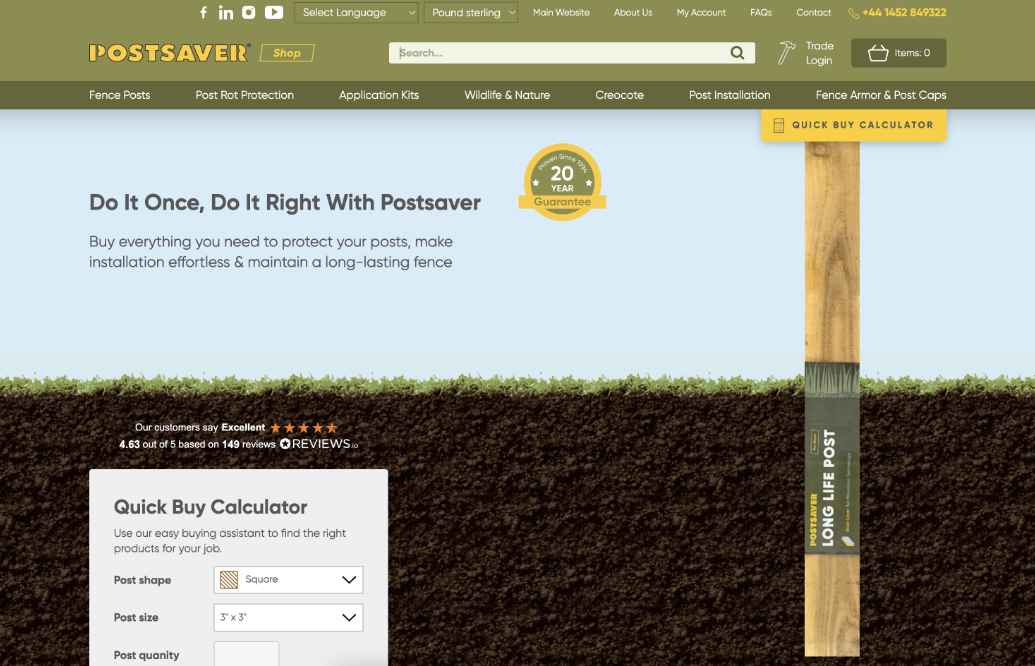Click the Long Life Post product image

[832, 399]
